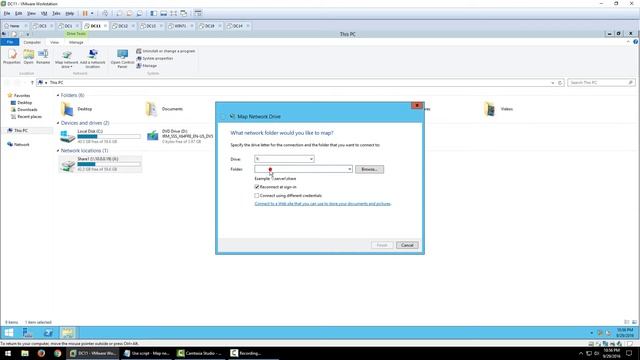Collapse the Network locations section

pos(58,151)
